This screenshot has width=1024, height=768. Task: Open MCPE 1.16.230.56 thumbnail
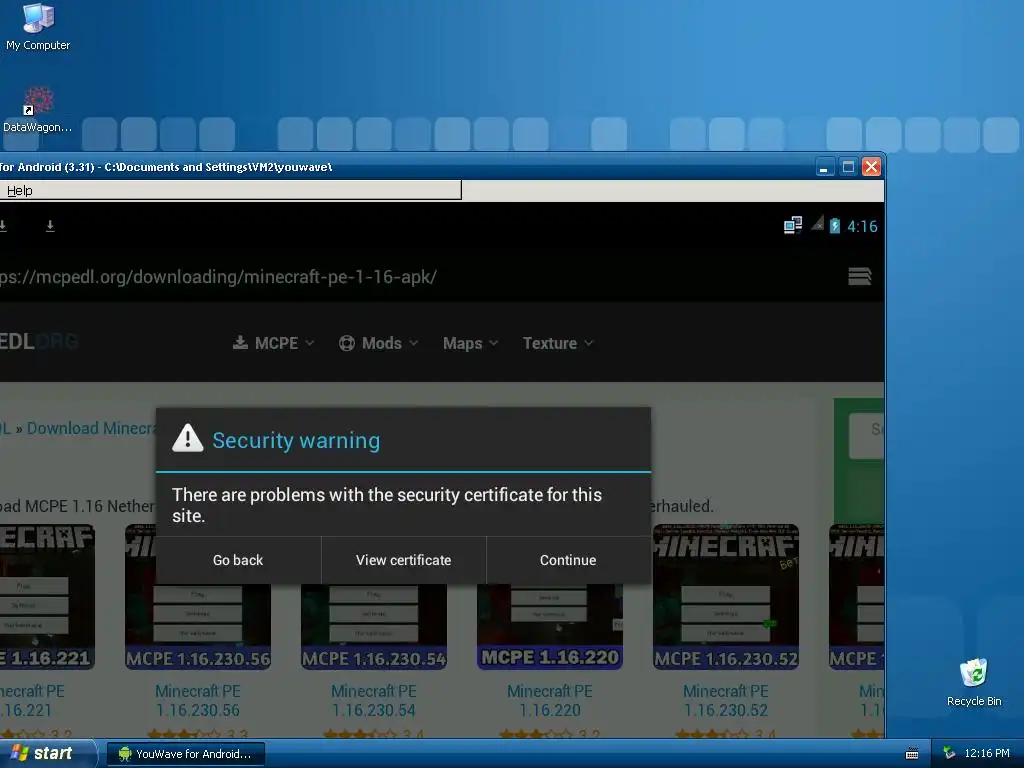pos(198,597)
